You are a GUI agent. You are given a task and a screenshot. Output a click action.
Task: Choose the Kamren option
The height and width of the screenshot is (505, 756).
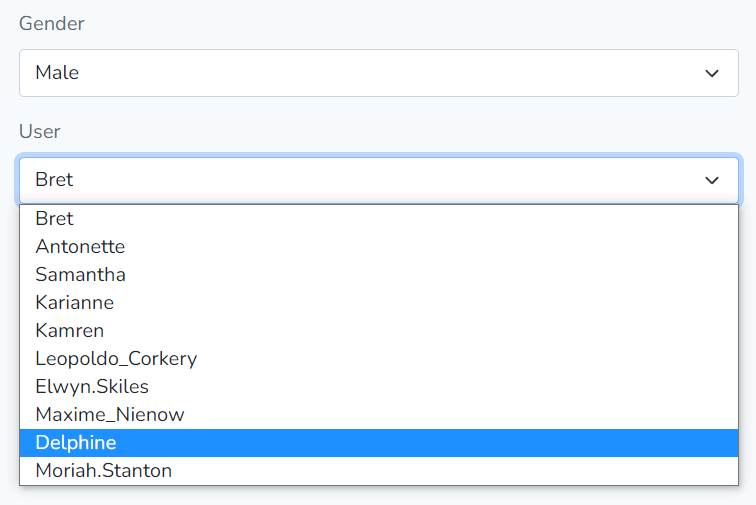point(70,330)
